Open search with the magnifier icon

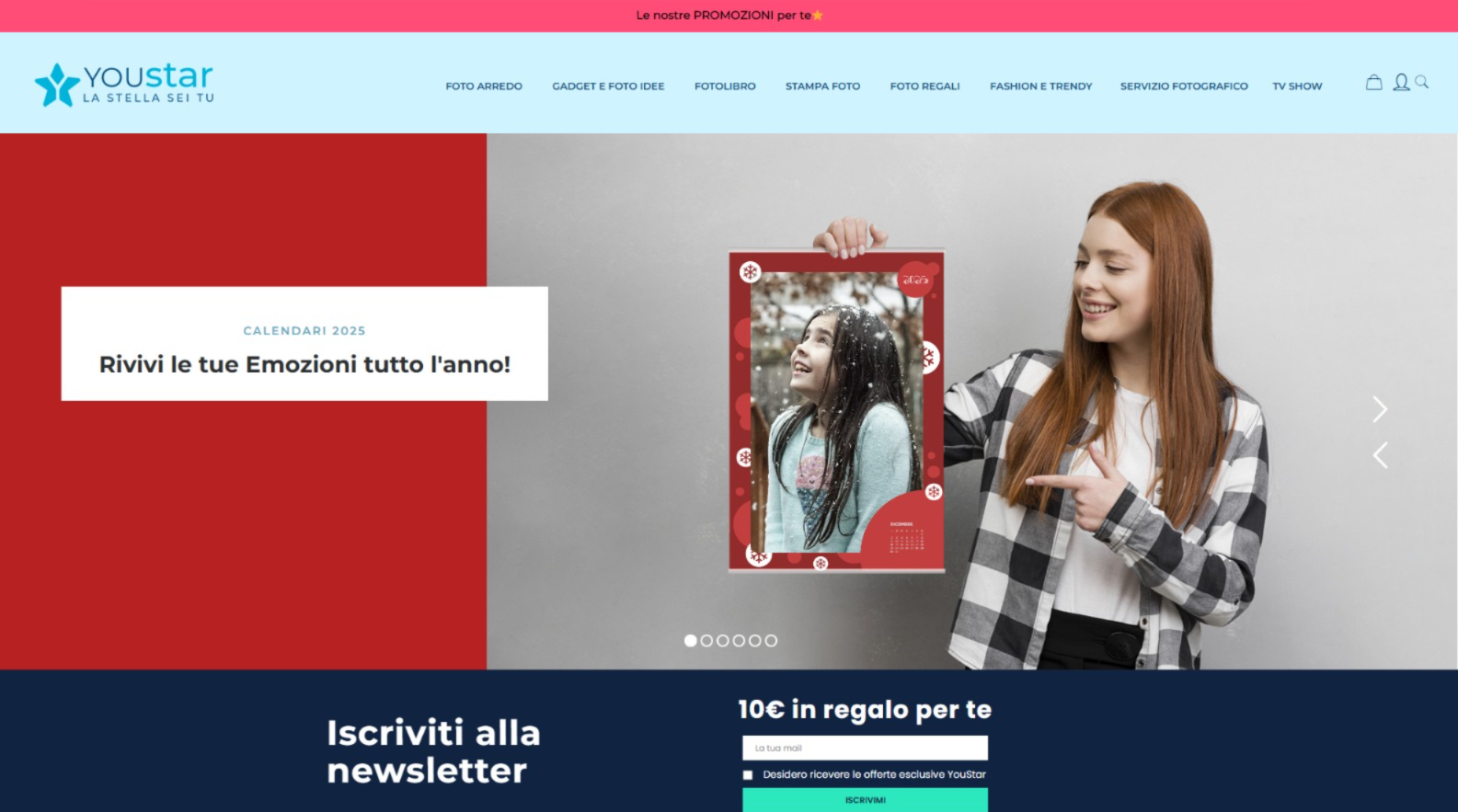point(1422,83)
